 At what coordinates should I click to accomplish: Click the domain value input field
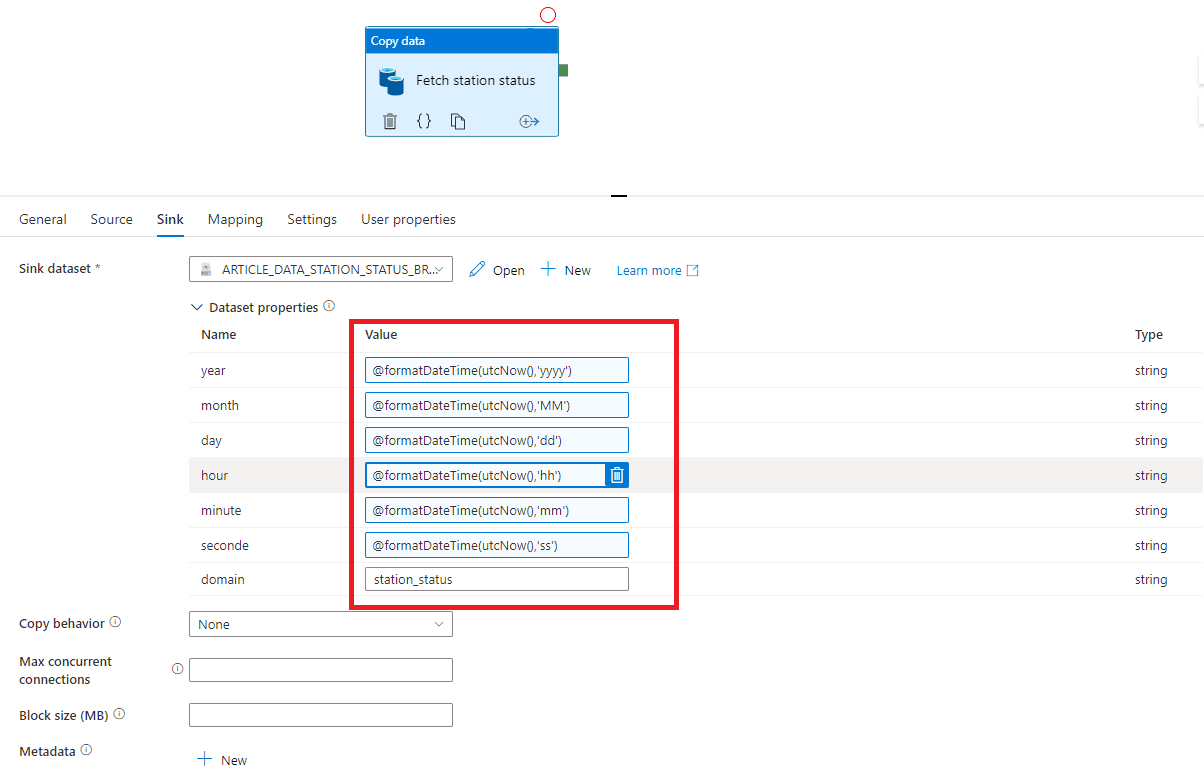click(x=496, y=579)
